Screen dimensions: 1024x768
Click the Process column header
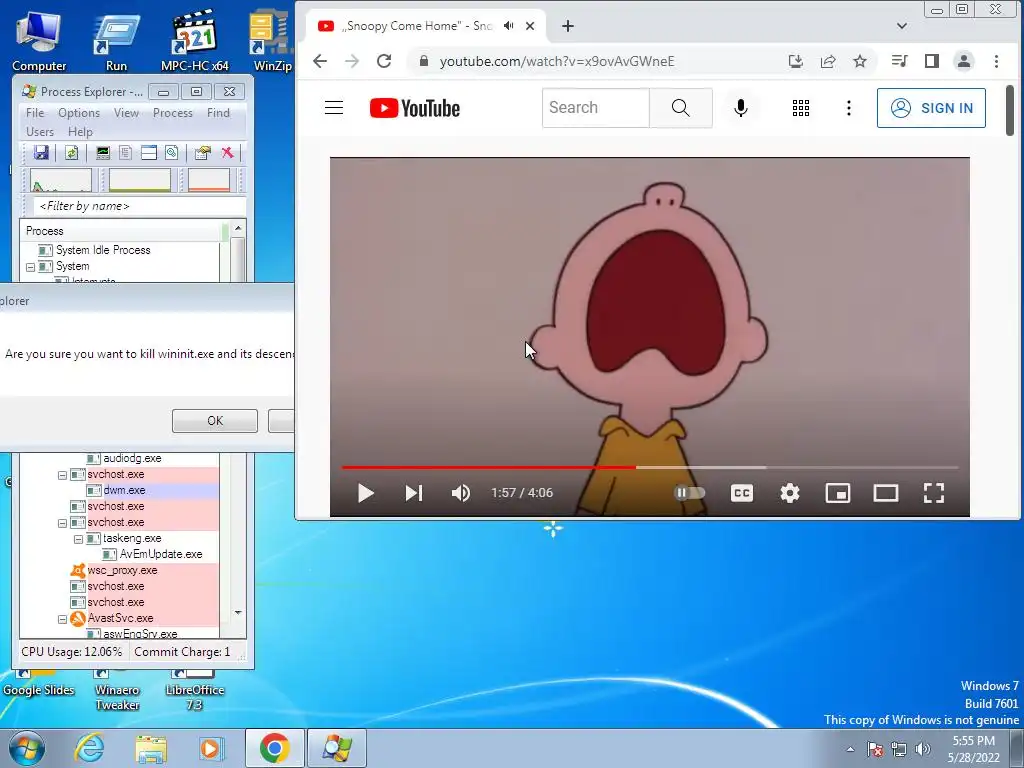(123, 231)
